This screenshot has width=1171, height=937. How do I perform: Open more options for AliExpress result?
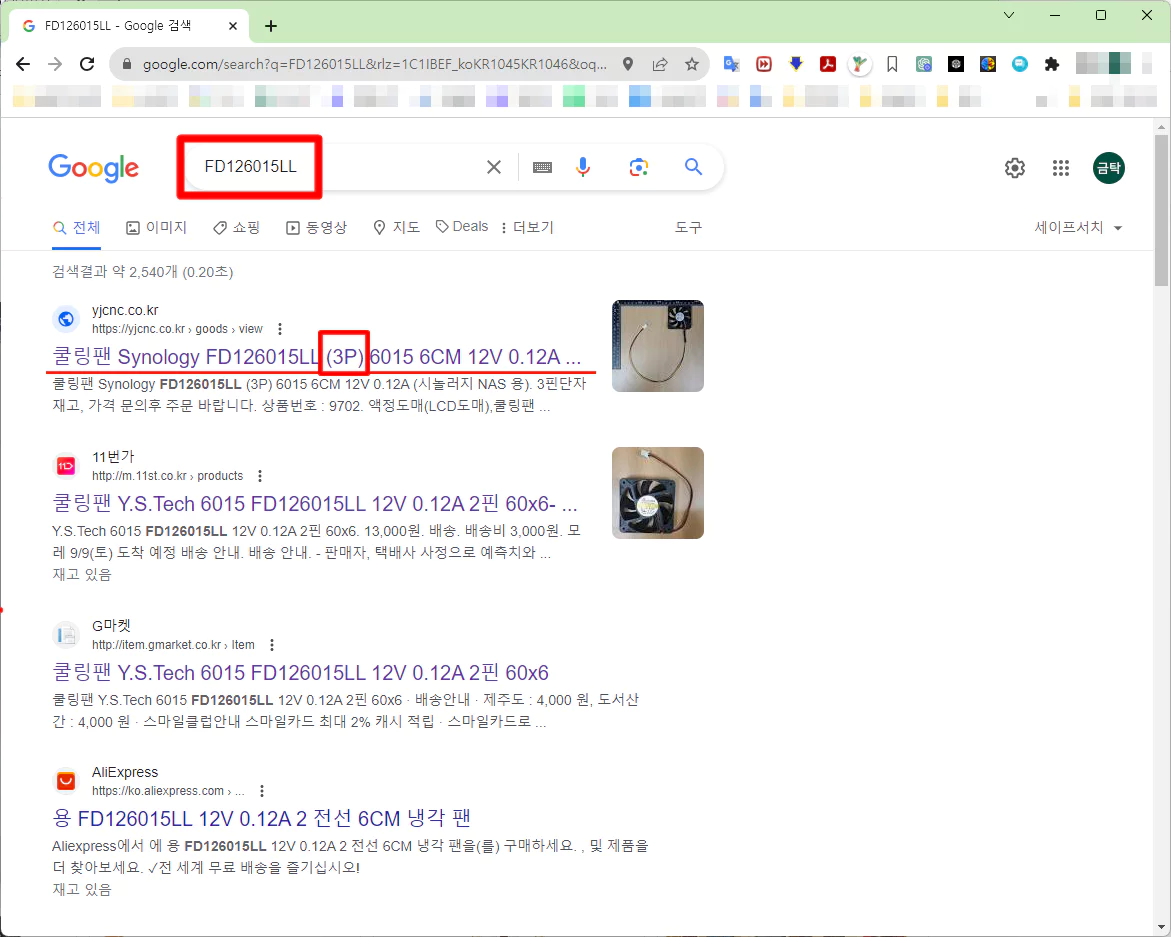(261, 791)
